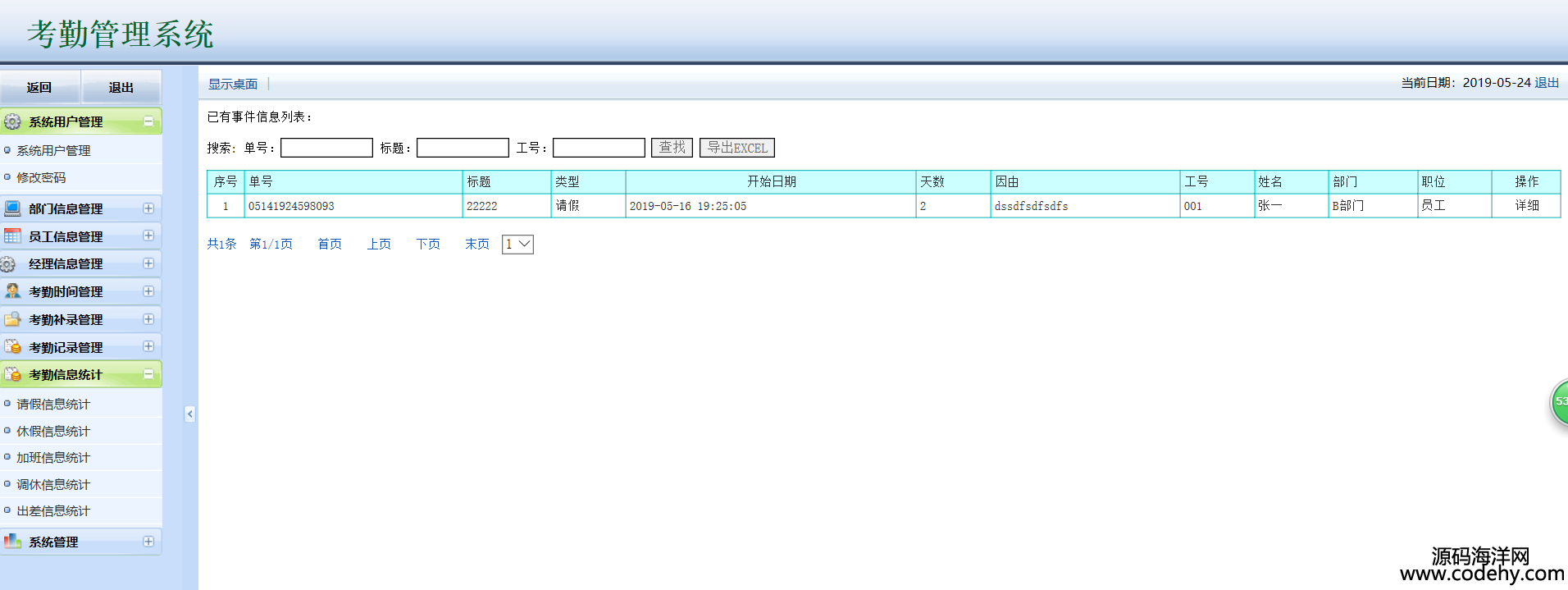Click the 单号 column header
The height and width of the screenshot is (590, 1568).
(x=353, y=182)
